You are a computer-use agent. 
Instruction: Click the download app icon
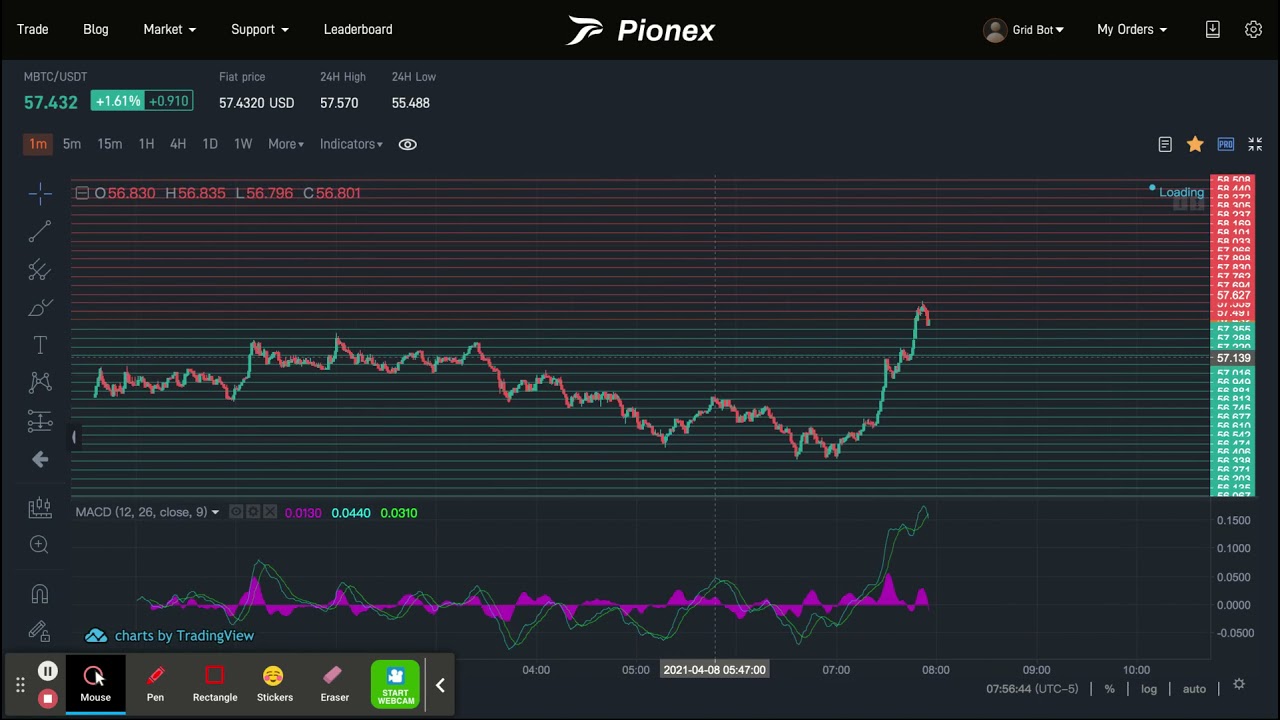click(1212, 29)
